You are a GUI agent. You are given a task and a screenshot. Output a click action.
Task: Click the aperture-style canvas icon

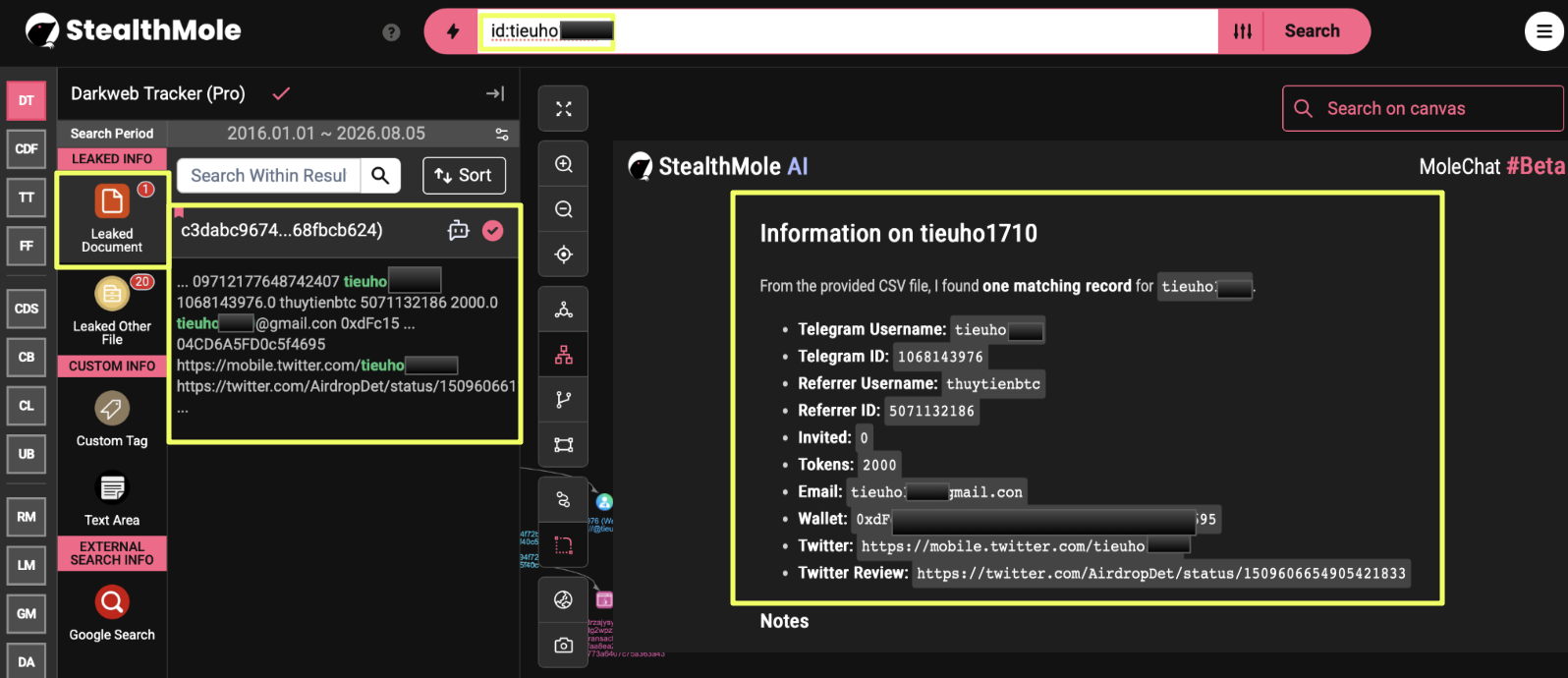click(x=563, y=600)
